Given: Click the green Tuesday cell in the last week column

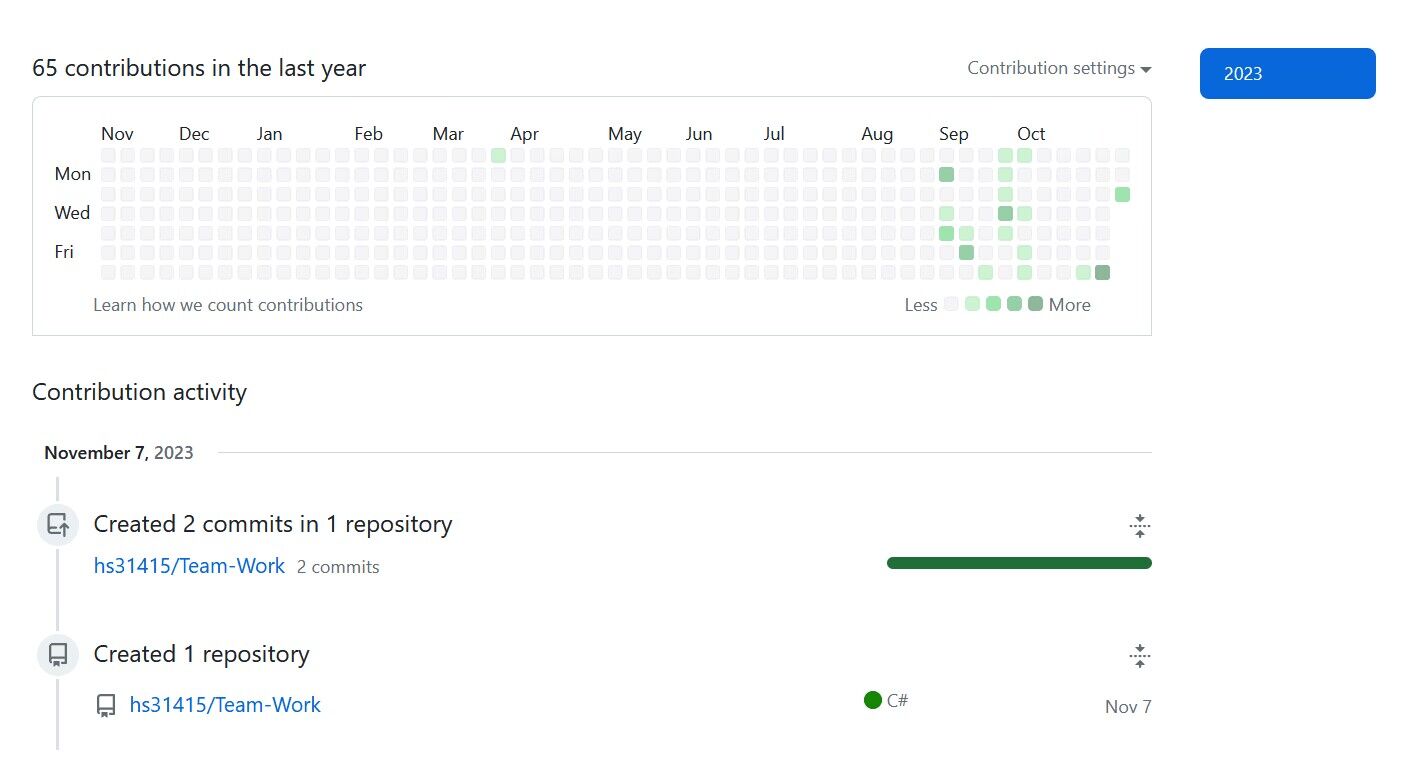Looking at the screenshot, I should pos(1122,194).
